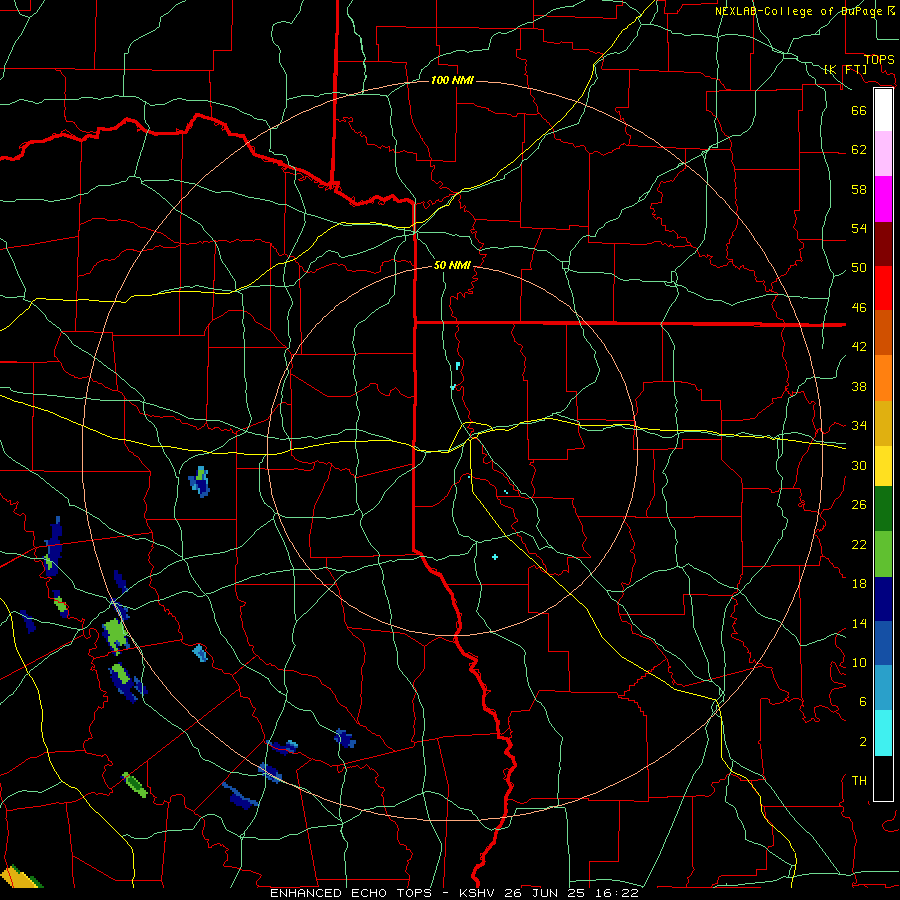Click the '54' scale value
This screenshot has width=900, height=900.
click(x=859, y=228)
